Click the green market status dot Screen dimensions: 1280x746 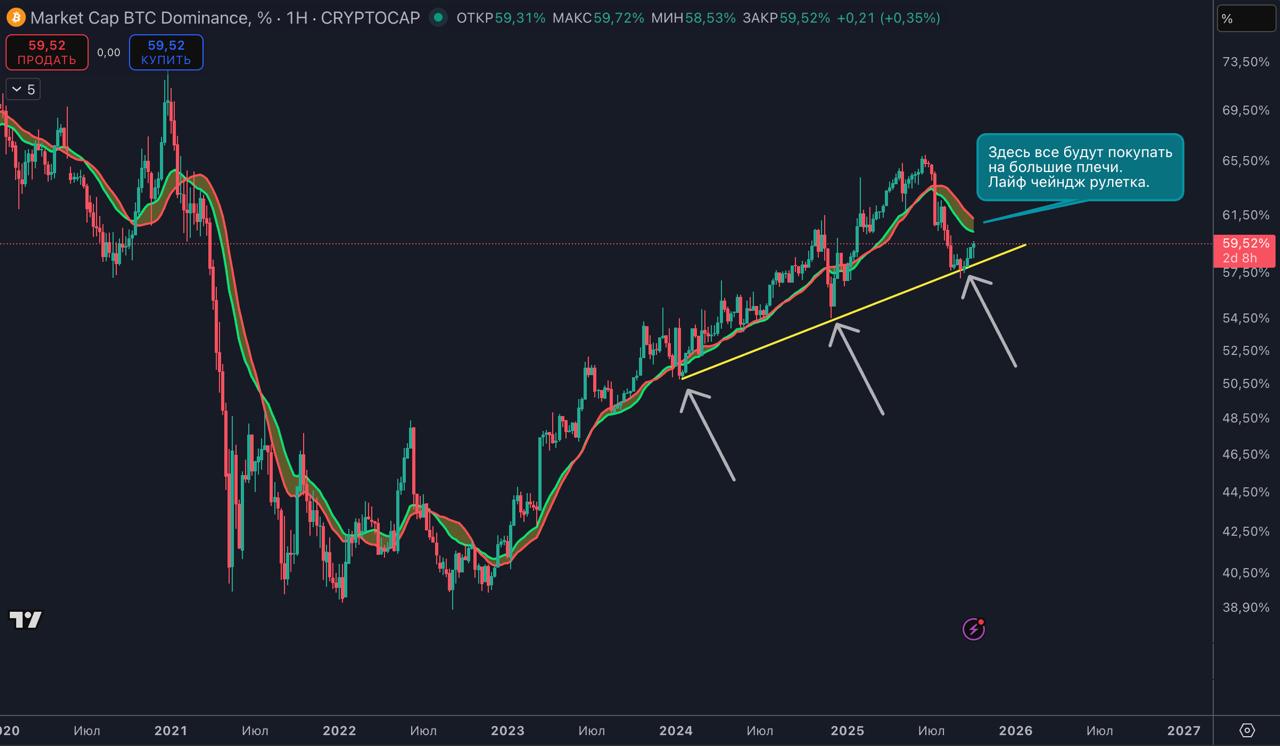coord(438,18)
